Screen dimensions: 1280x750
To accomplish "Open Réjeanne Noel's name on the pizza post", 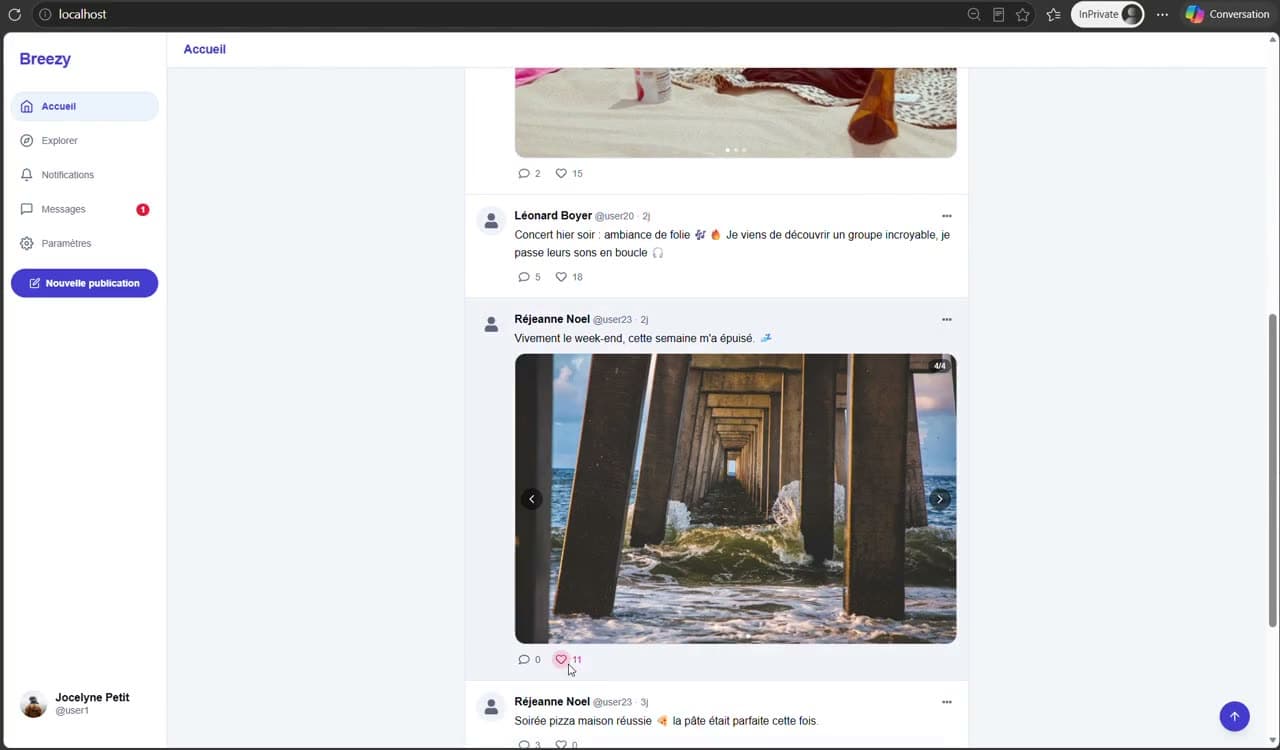I will point(552,702).
